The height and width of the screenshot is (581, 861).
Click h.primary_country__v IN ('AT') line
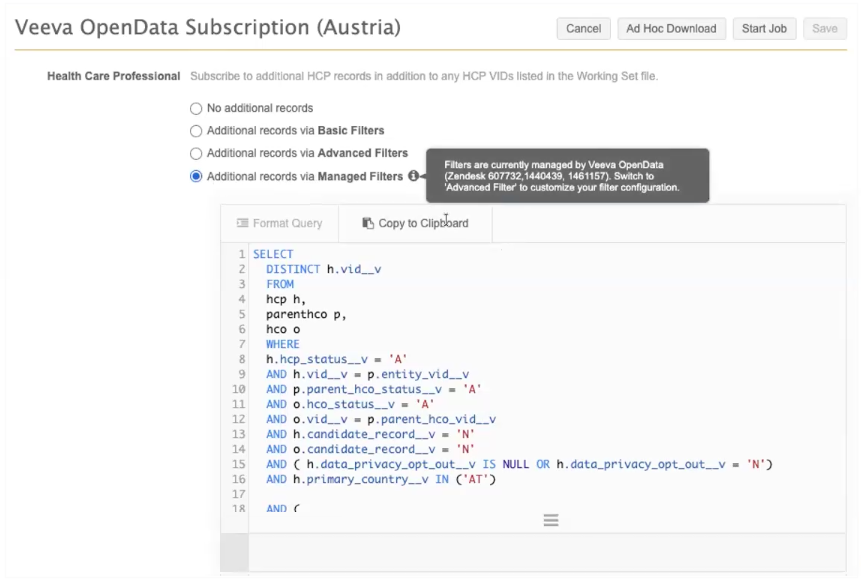pyautogui.click(x=381, y=479)
